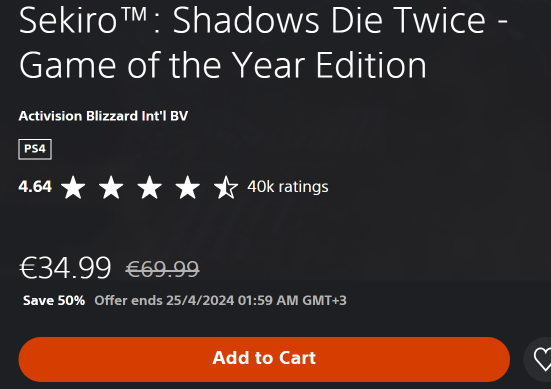The image size is (551, 389).
Task: Click the offer end date text
Action: coord(220,300)
